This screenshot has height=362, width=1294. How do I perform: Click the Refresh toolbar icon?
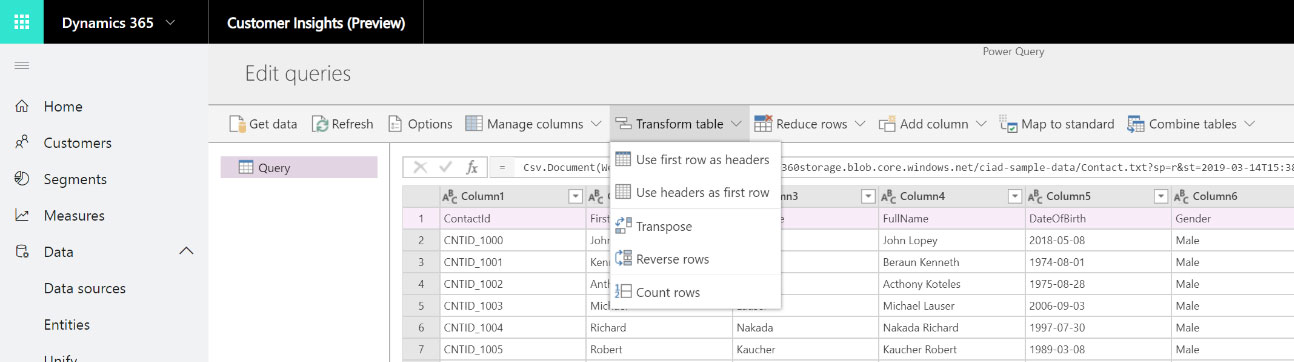[x=320, y=124]
